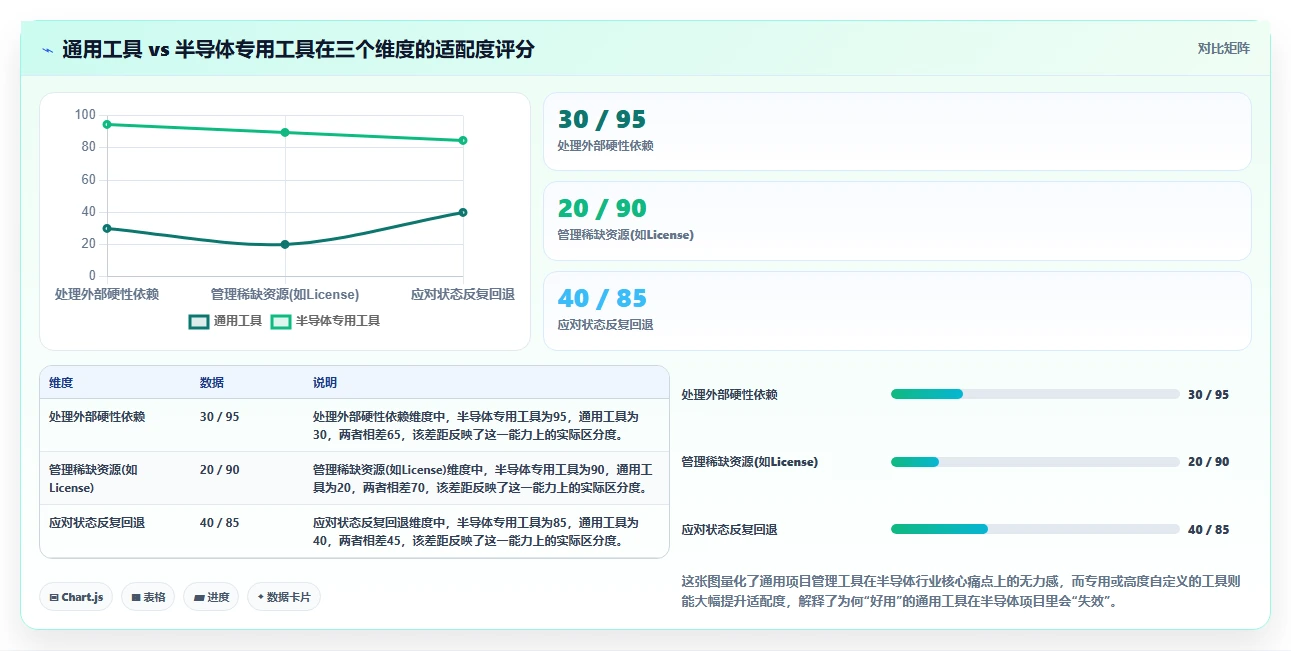
Task: Click the 处理外部硬性依赖 table row name
Action: pos(97,417)
